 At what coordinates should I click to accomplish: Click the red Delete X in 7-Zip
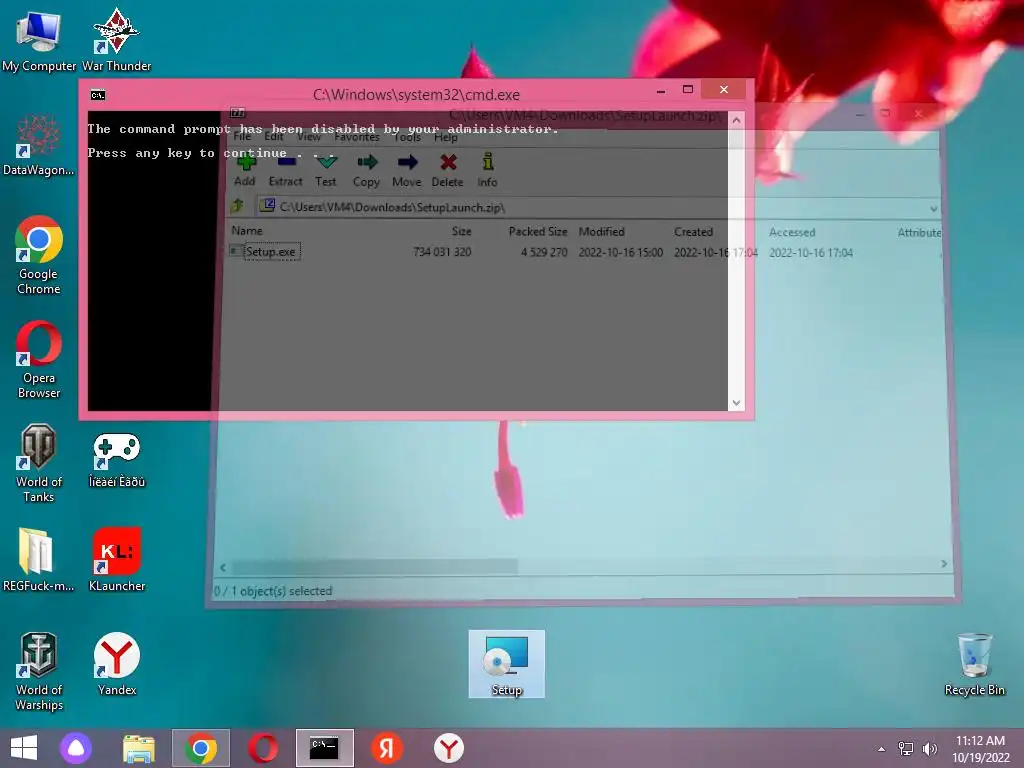pos(447,170)
